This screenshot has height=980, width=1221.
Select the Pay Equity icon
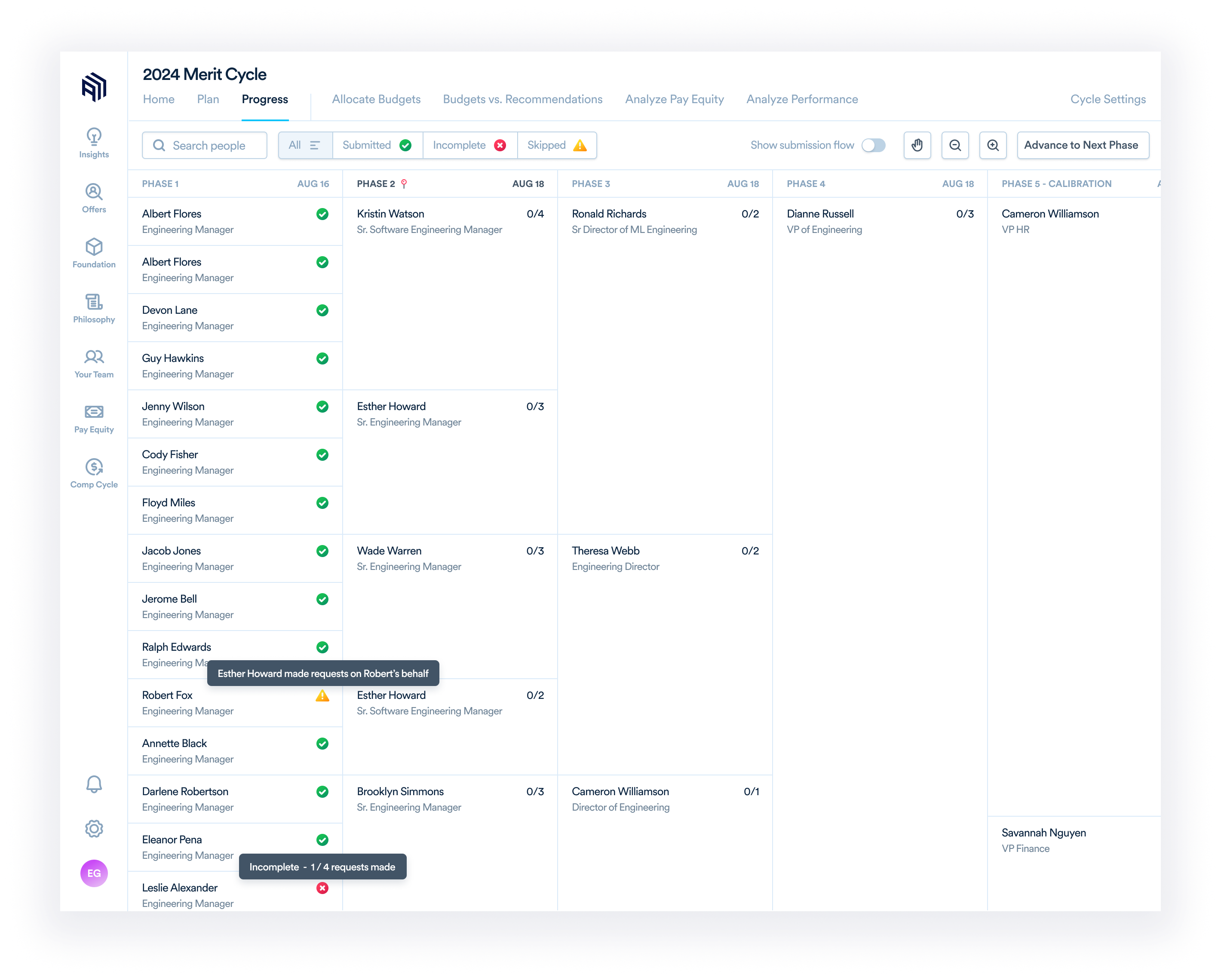94,413
